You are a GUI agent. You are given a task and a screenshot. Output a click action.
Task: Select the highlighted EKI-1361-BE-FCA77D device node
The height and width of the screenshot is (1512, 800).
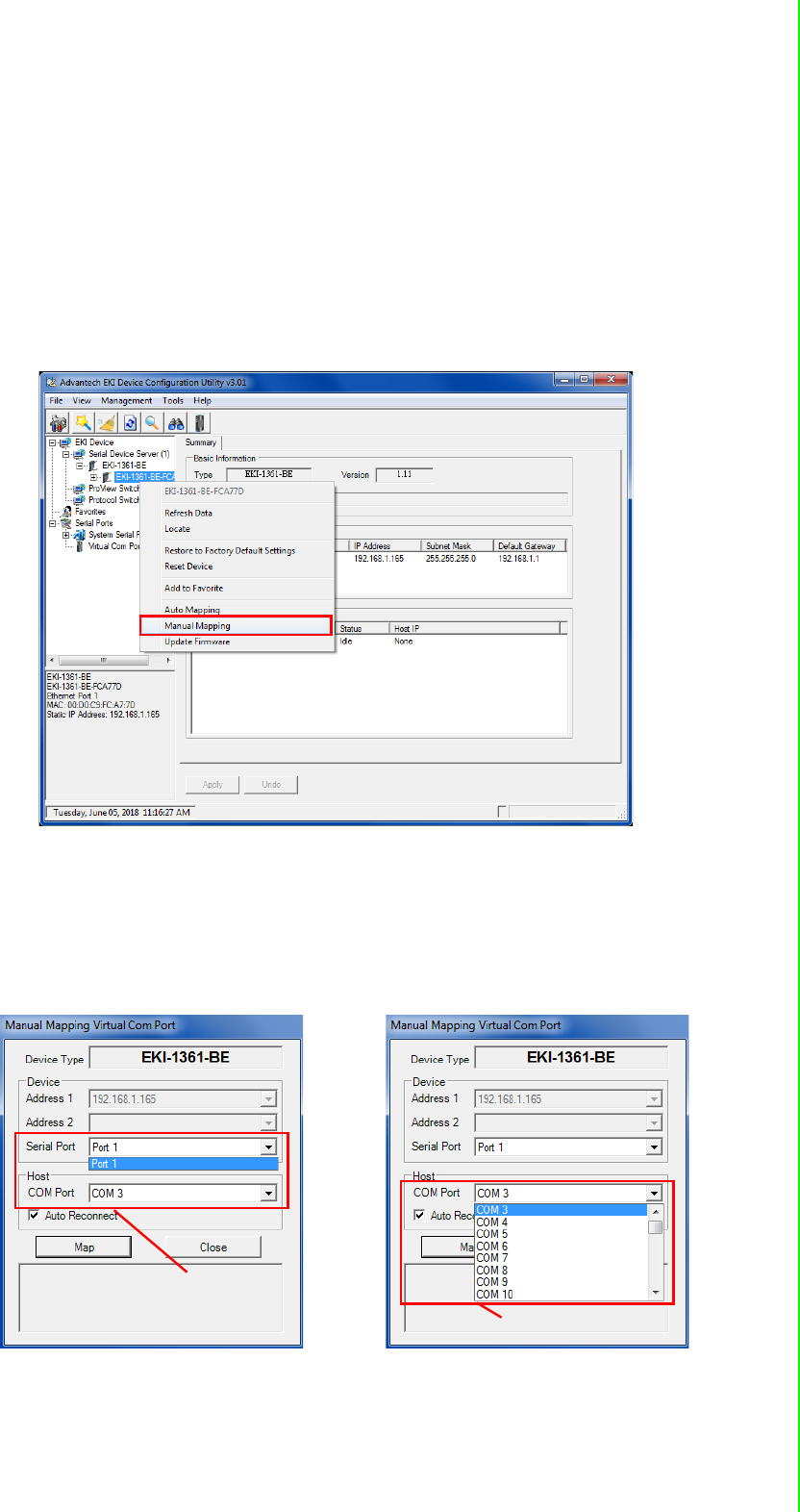145,477
